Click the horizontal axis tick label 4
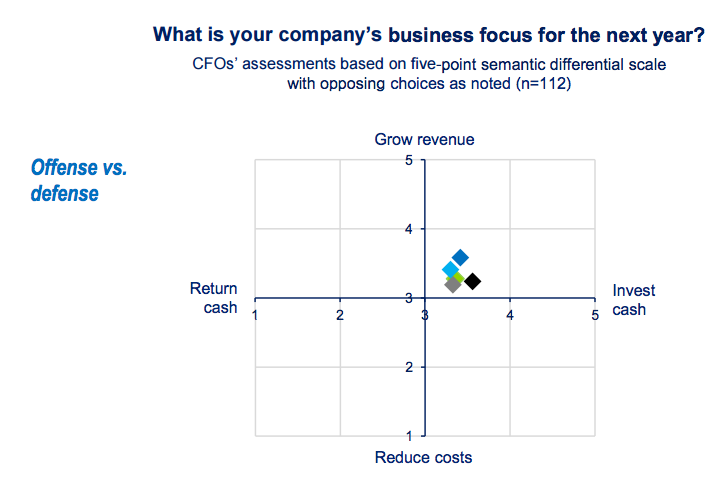Image resolution: width=718 pixels, height=477 pixels. [510, 316]
